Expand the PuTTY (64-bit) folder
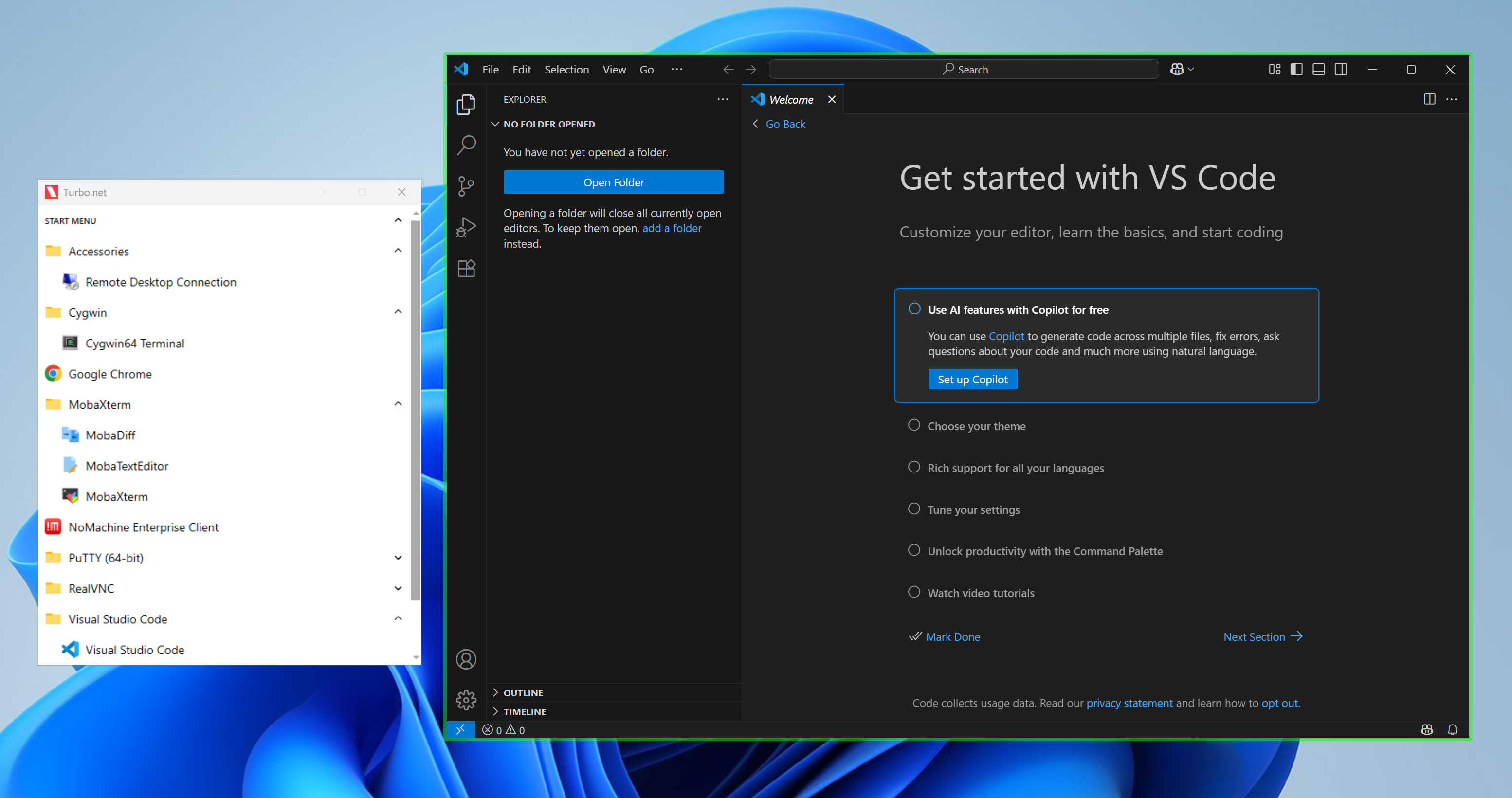This screenshot has width=1512, height=798. pyautogui.click(x=398, y=558)
